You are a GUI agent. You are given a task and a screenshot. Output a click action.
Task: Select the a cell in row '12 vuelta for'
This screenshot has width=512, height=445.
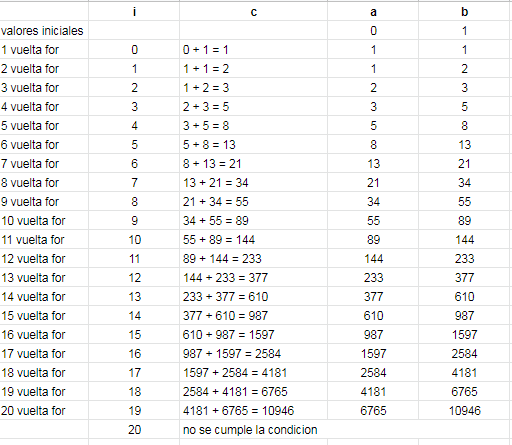click(x=373, y=258)
